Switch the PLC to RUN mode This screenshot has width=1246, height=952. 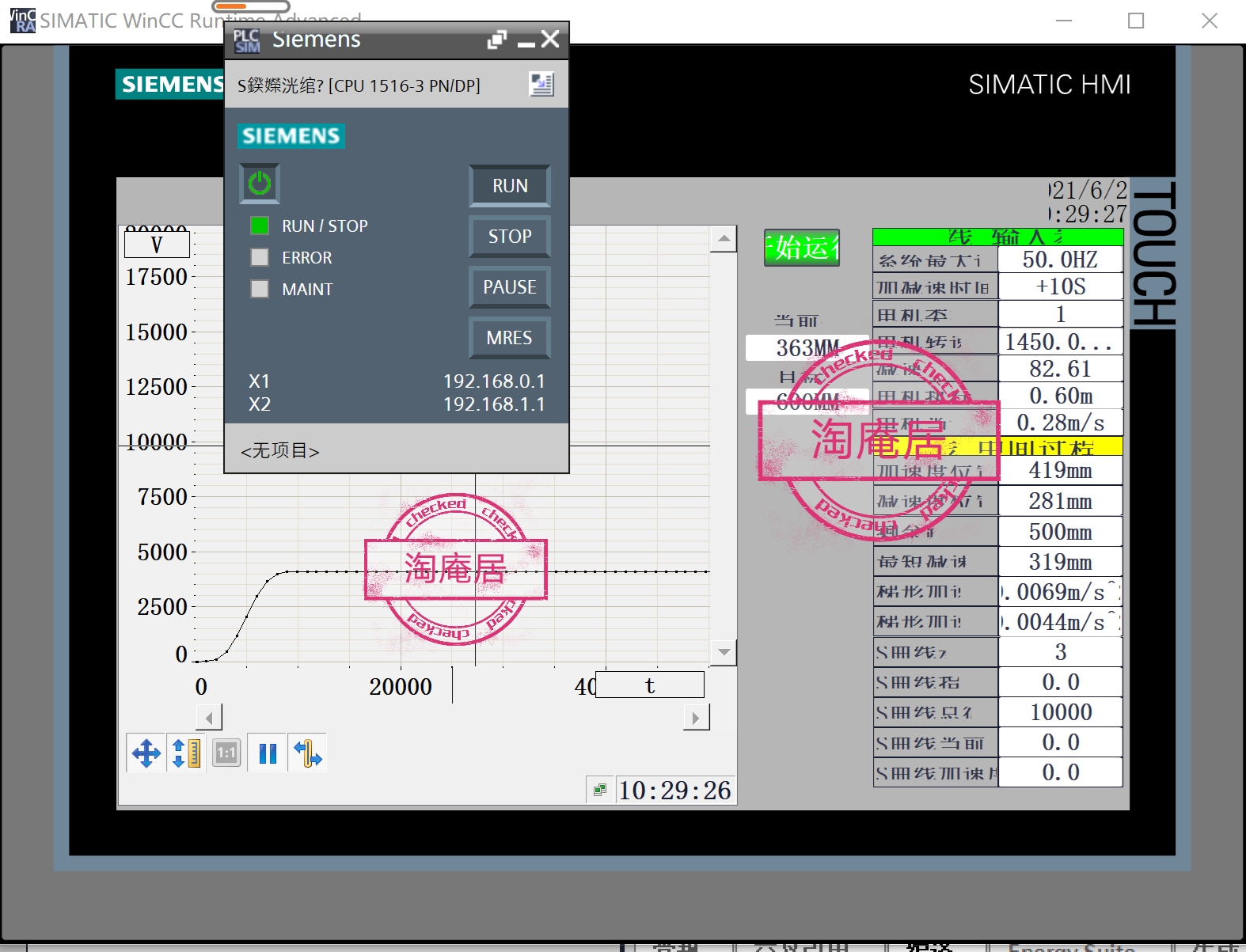510,186
